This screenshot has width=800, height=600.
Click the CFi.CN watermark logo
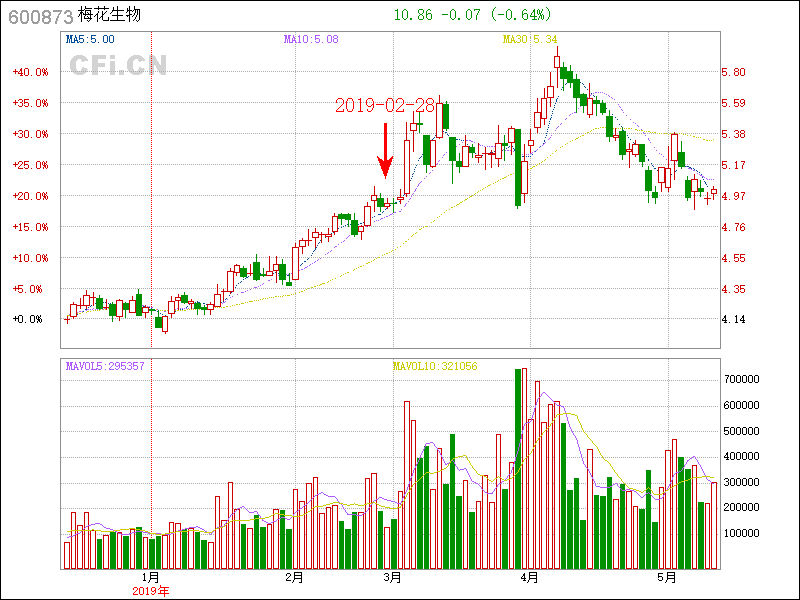click(118, 65)
